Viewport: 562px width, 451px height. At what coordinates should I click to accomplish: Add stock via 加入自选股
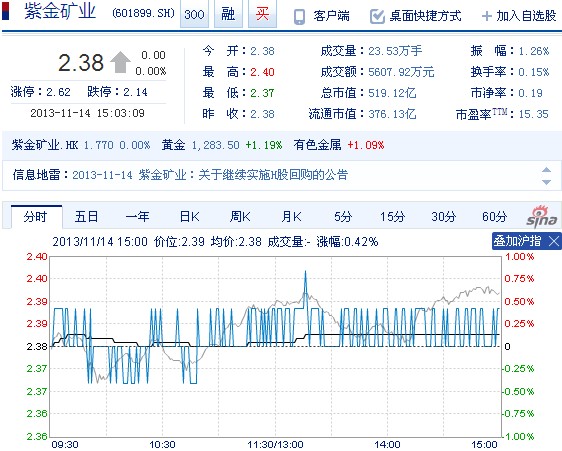click(x=526, y=16)
